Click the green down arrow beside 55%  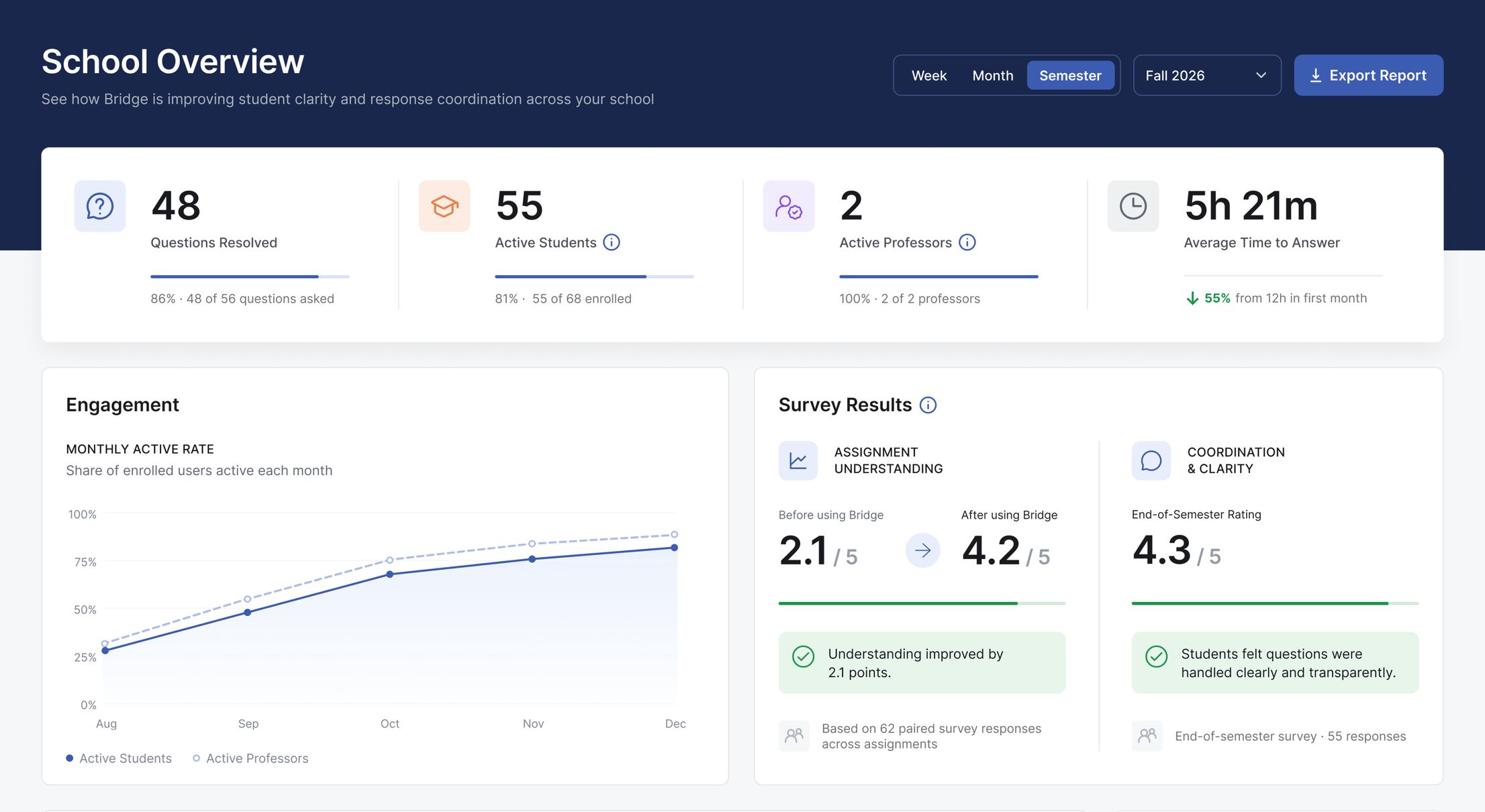tap(1192, 298)
